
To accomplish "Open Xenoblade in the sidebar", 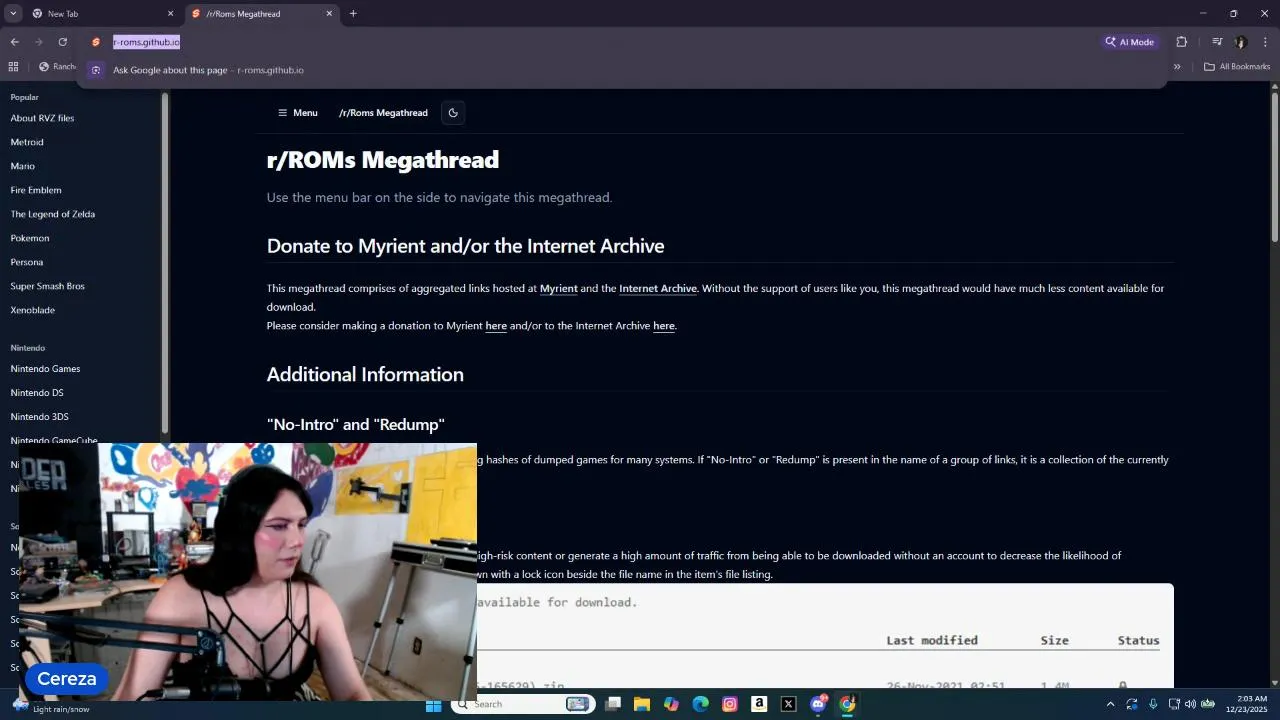I will click(x=33, y=310).
